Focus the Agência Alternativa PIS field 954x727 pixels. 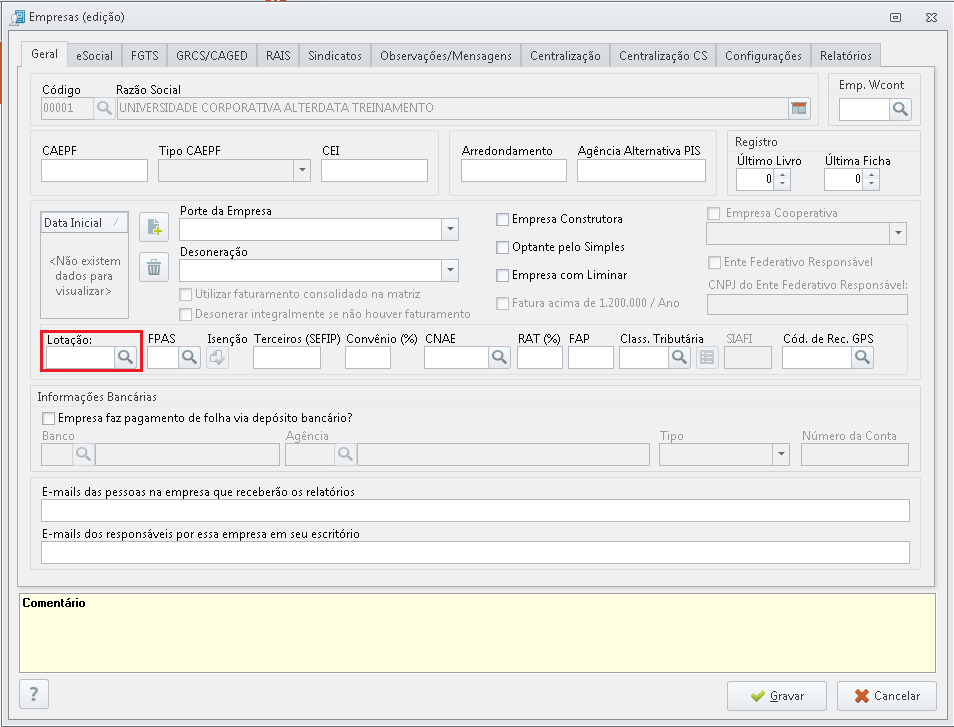click(641, 170)
